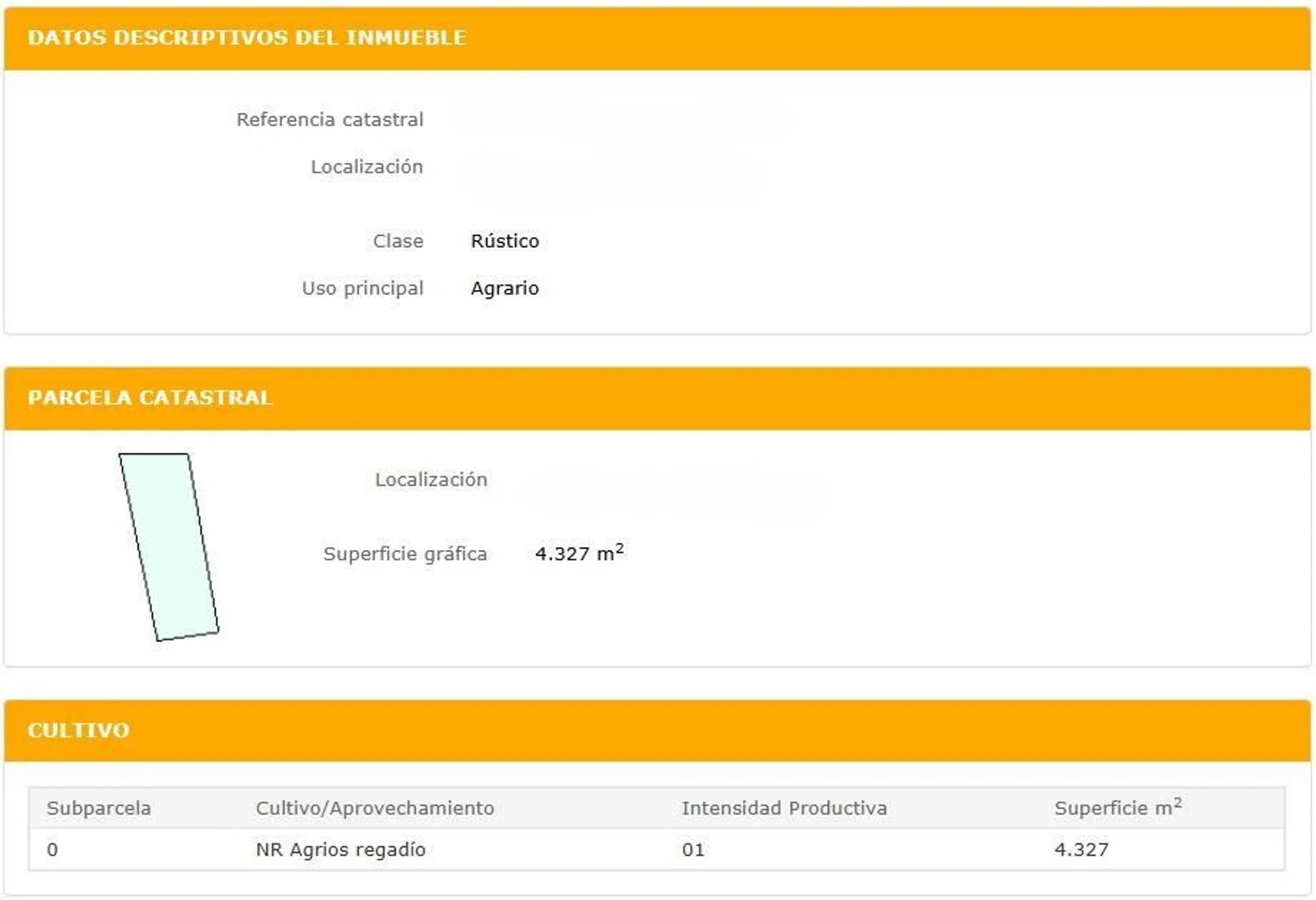Click the parcel outline shape thumbnail
1316x900 pixels.
pyautogui.click(x=169, y=547)
